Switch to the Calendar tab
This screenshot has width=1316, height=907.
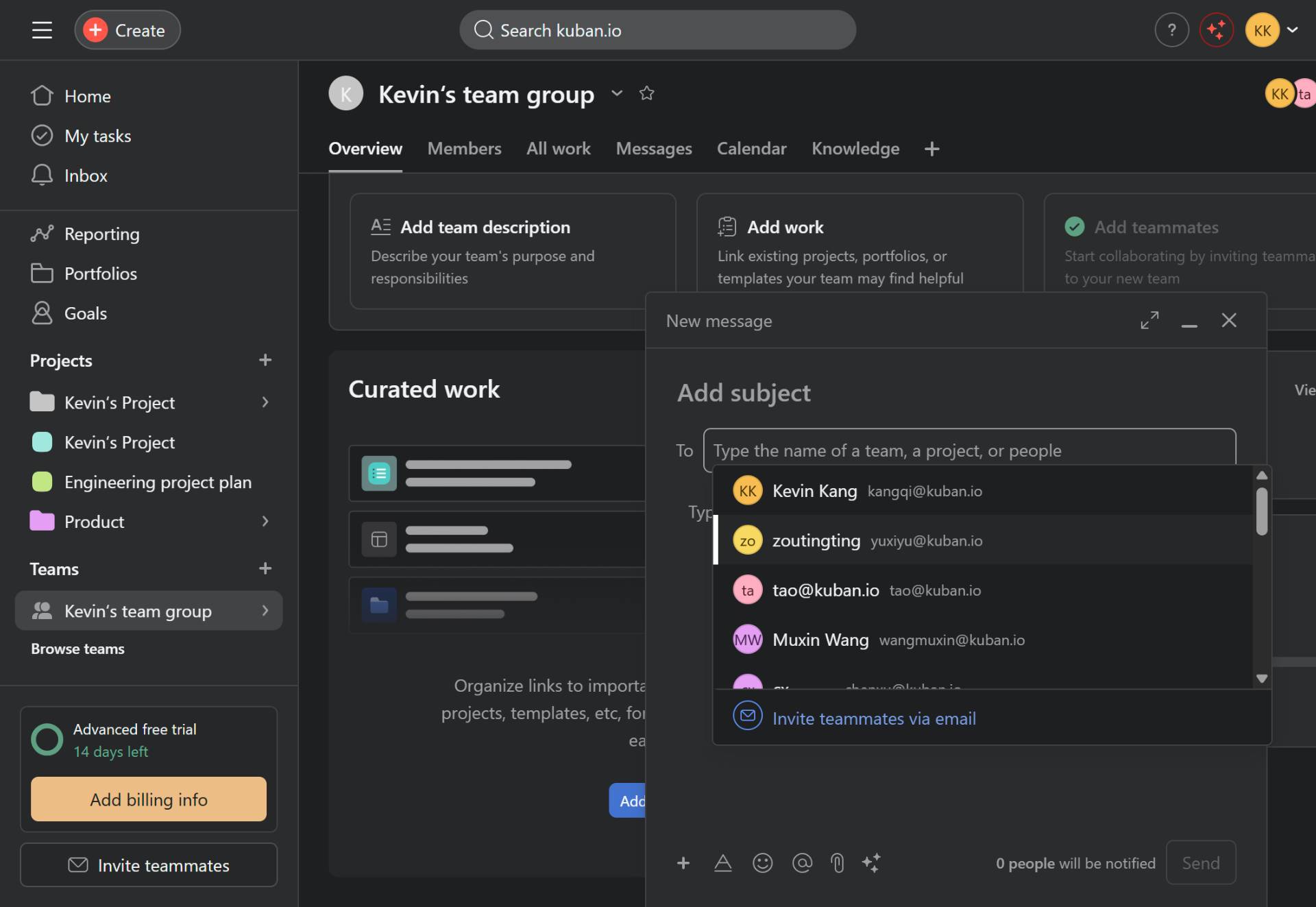click(x=751, y=149)
